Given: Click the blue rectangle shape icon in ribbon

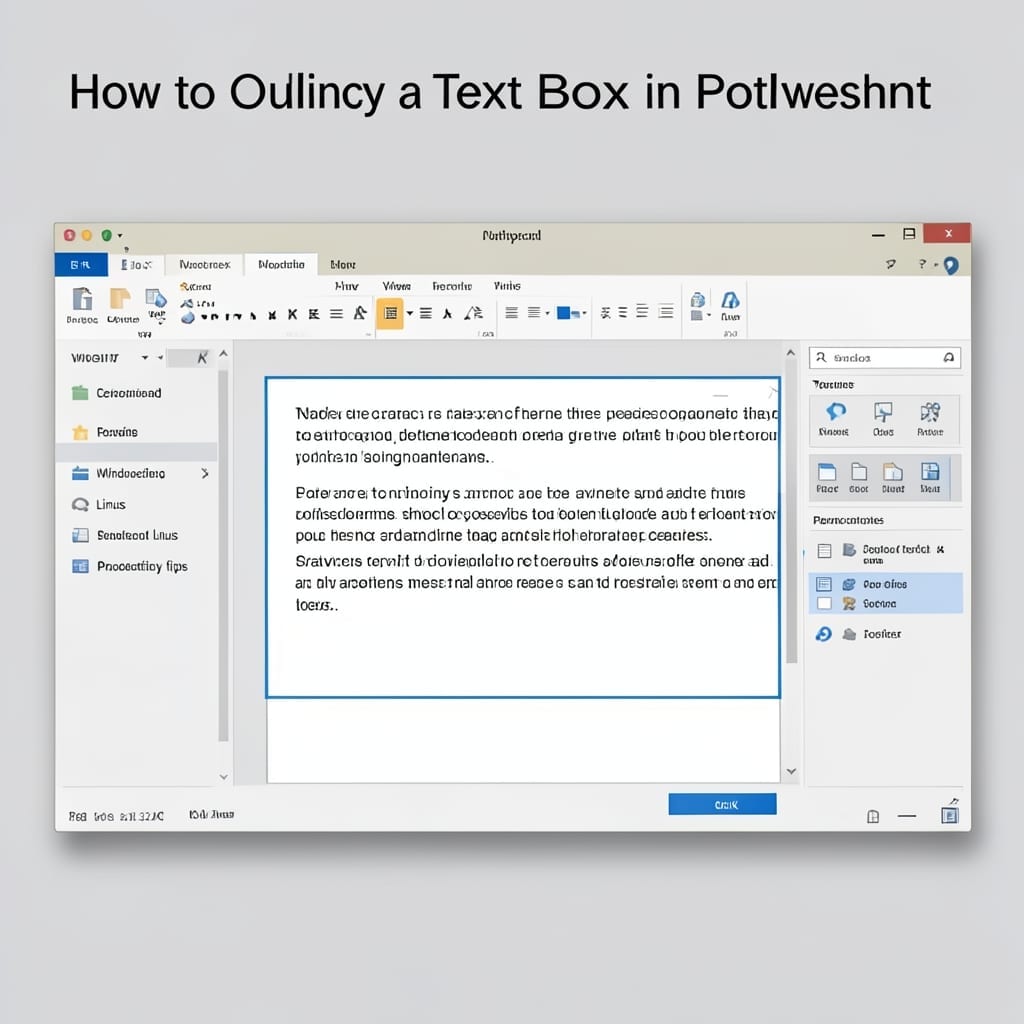Looking at the screenshot, I should point(564,313).
